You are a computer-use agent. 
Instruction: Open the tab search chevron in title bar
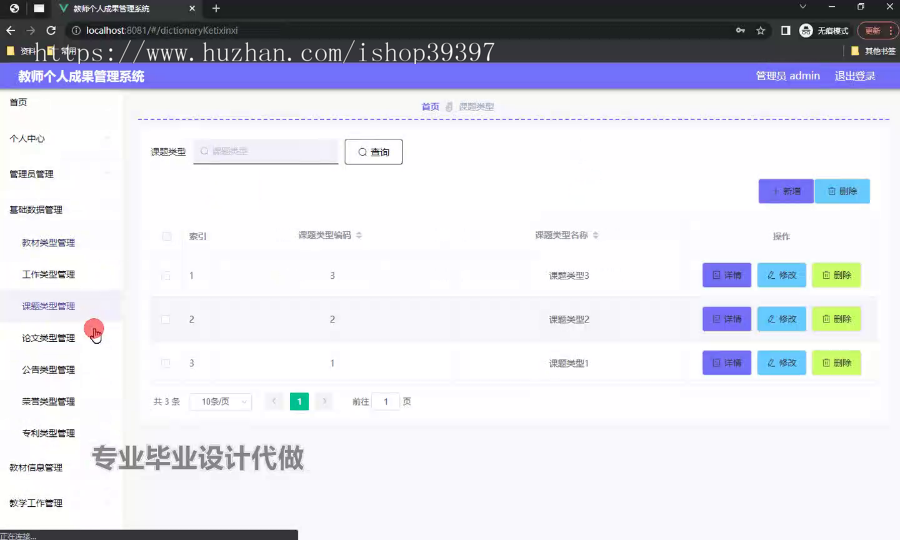click(803, 7)
